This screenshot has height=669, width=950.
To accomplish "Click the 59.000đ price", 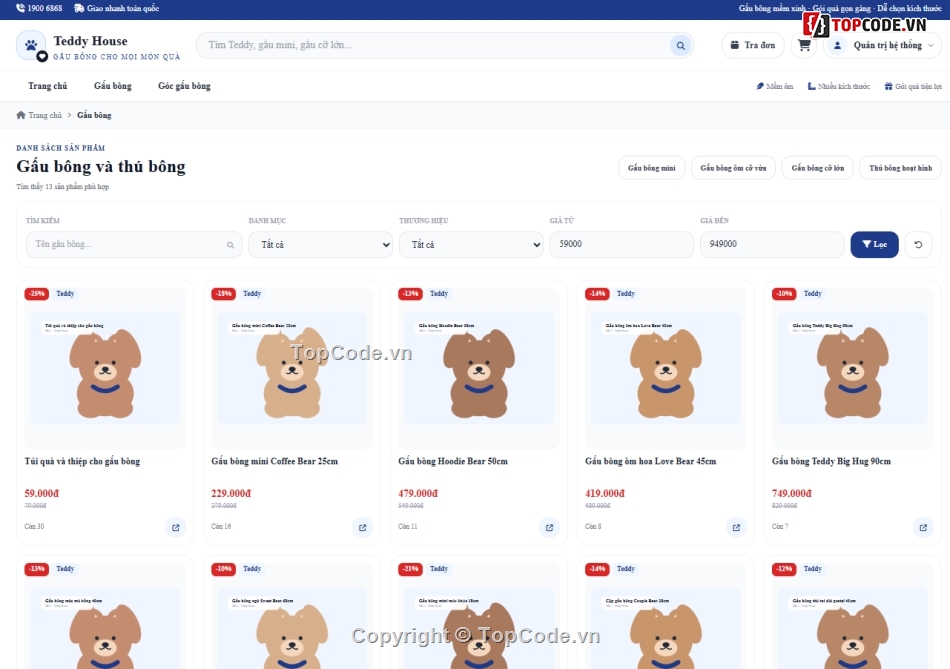I will coord(41,493).
